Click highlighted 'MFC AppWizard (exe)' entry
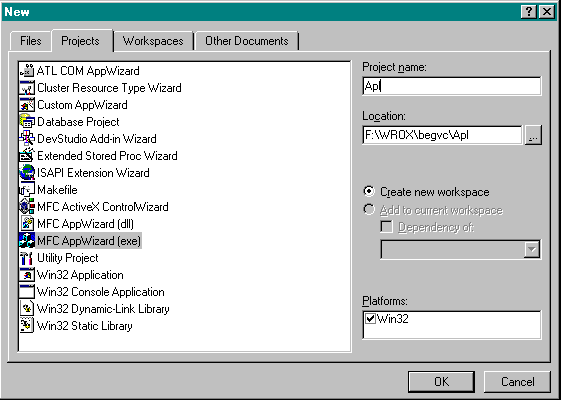The width and height of the screenshot is (561, 400). [x=89, y=241]
